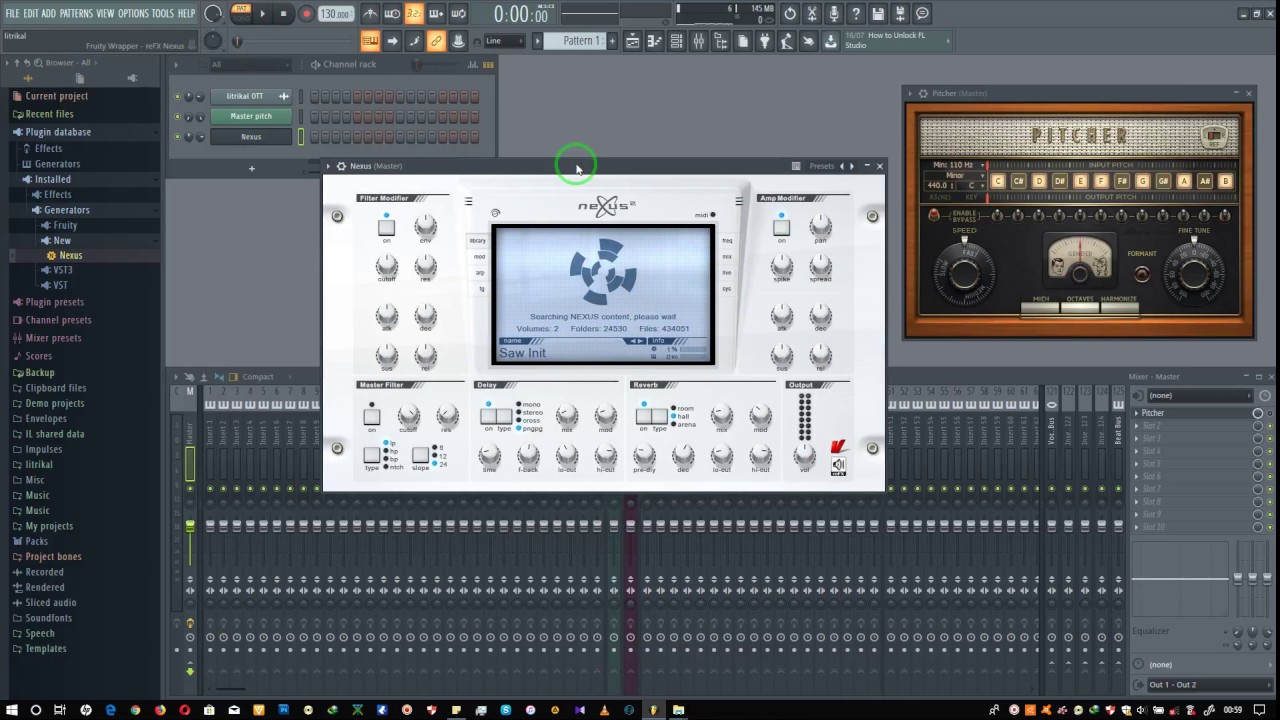This screenshot has width=1280, height=720.
Task: Click the Pitcher plugin settings gear icon
Action: [922, 93]
